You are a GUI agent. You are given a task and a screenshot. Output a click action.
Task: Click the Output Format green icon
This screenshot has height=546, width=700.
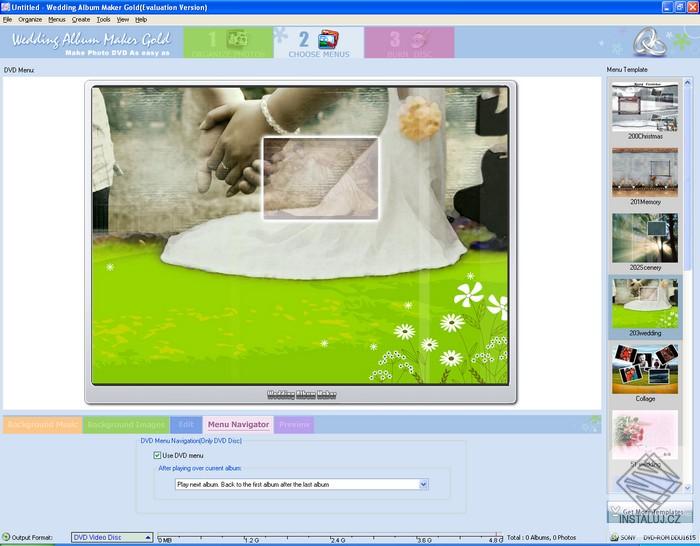(6, 538)
